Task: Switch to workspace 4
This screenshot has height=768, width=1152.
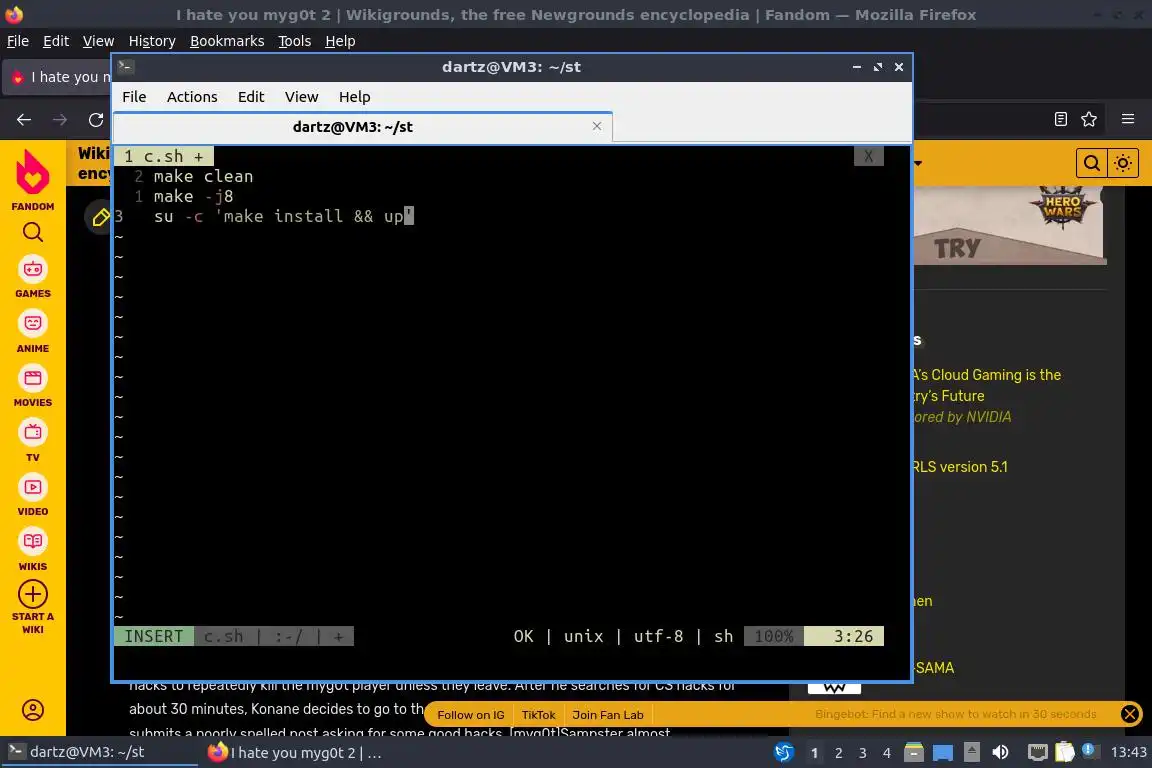Action: click(887, 753)
